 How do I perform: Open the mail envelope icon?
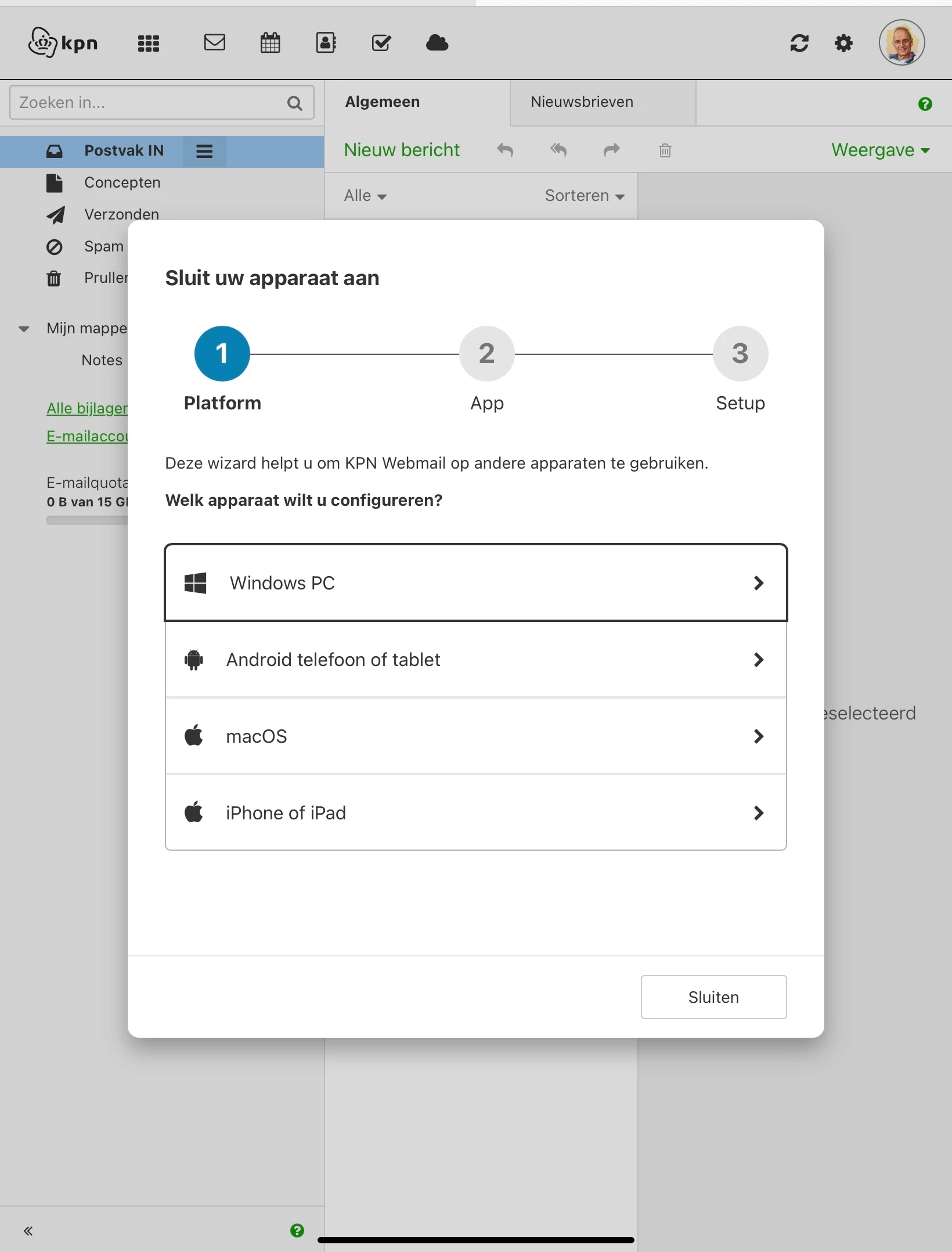coord(215,42)
